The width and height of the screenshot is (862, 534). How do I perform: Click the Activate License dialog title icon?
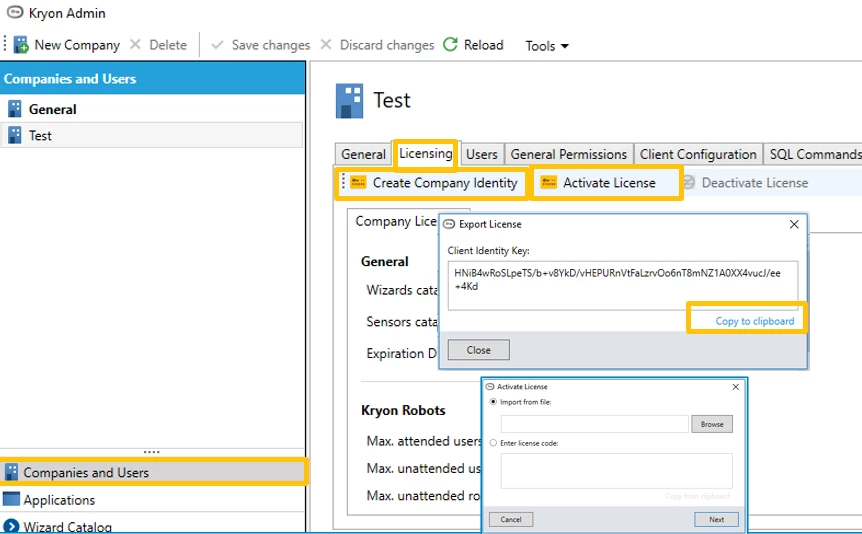click(490, 387)
